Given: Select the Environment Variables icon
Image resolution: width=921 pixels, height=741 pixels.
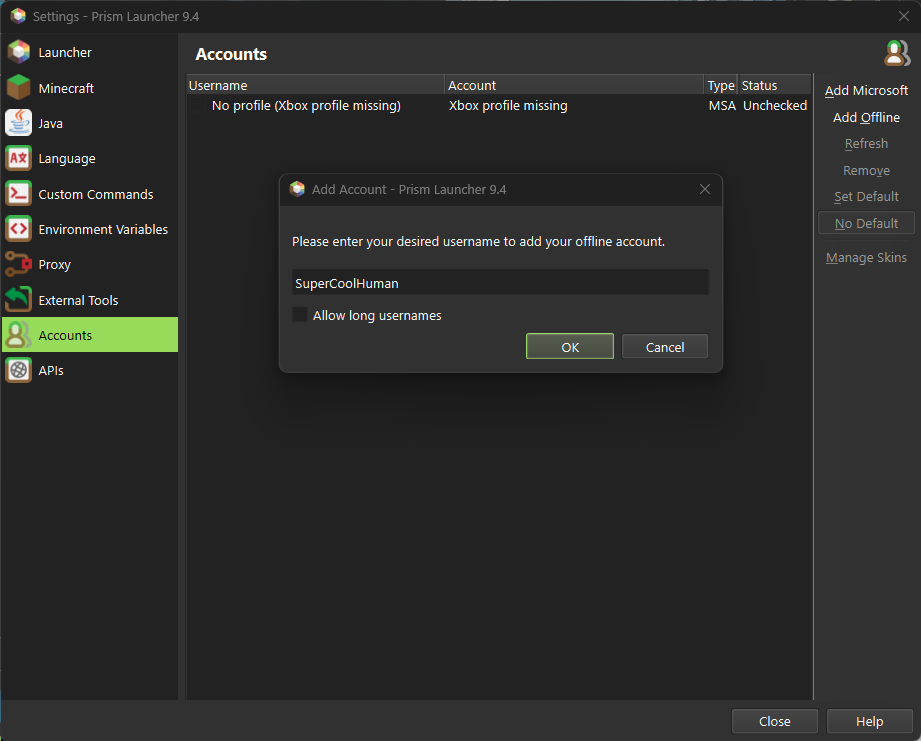Looking at the screenshot, I should point(19,229).
